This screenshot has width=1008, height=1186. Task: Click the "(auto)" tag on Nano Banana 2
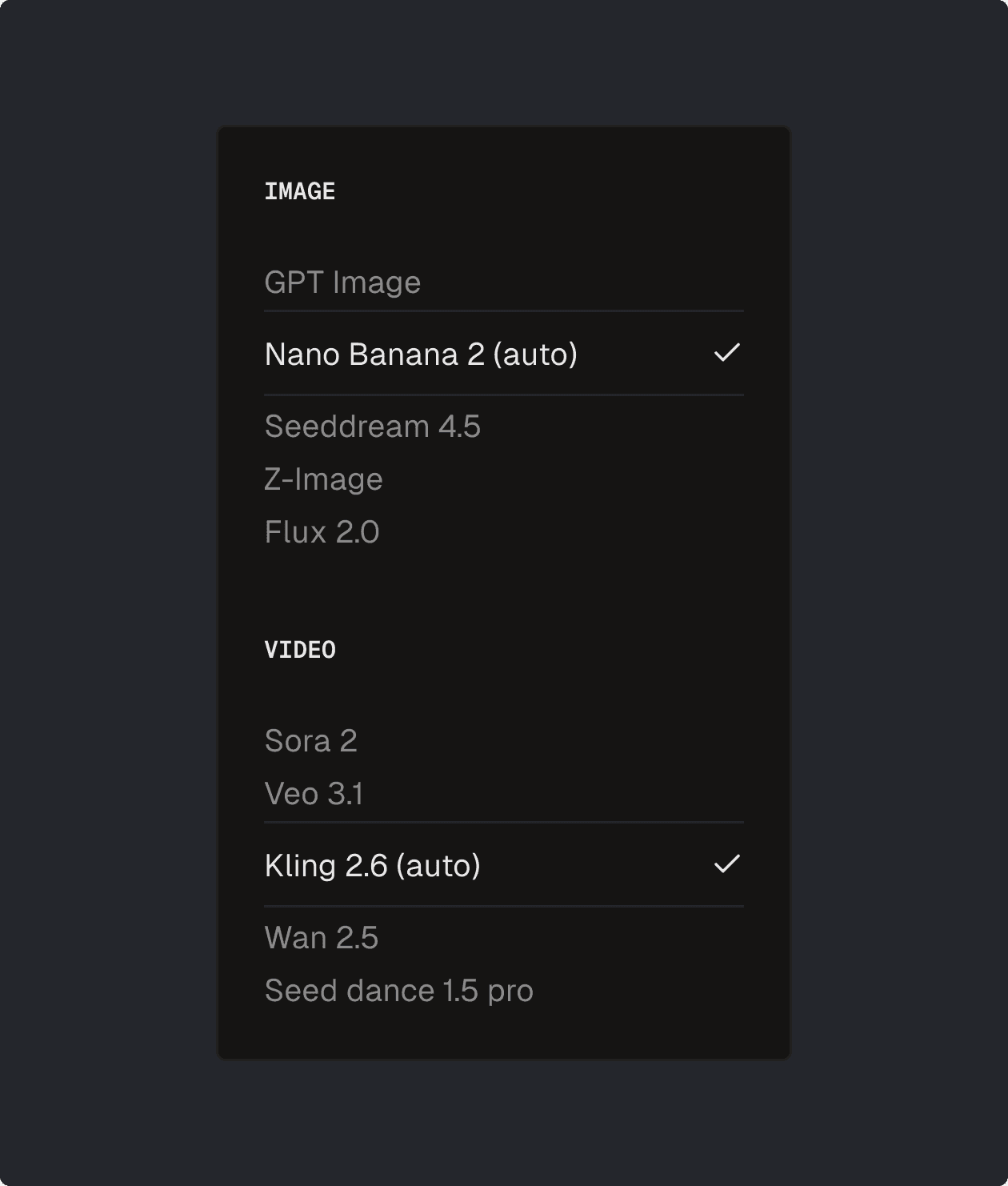tap(535, 355)
